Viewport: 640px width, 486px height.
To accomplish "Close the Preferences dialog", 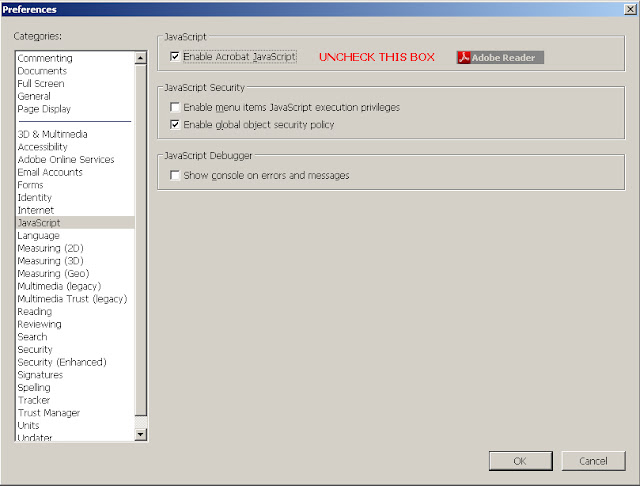I will [630, 9].
